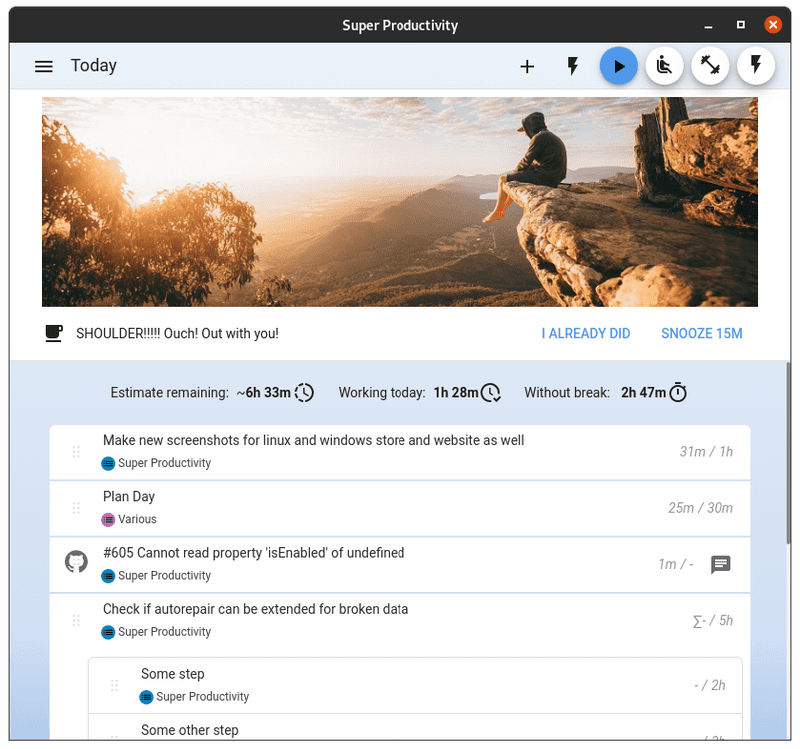Click the 31m / 1h time estimate
This screenshot has width=800, height=749.
point(706,452)
